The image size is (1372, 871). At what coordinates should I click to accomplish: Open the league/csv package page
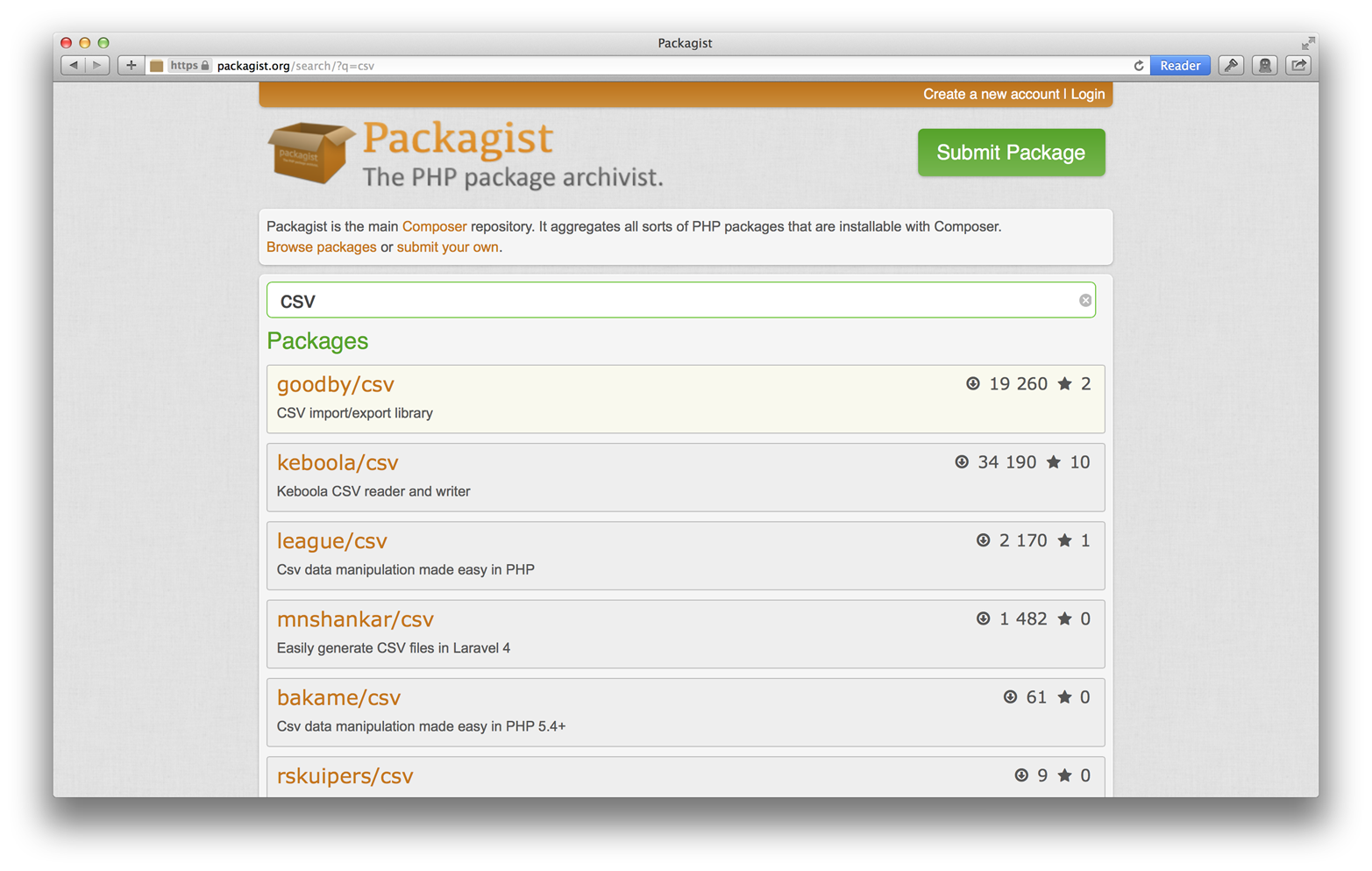tap(331, 540)
